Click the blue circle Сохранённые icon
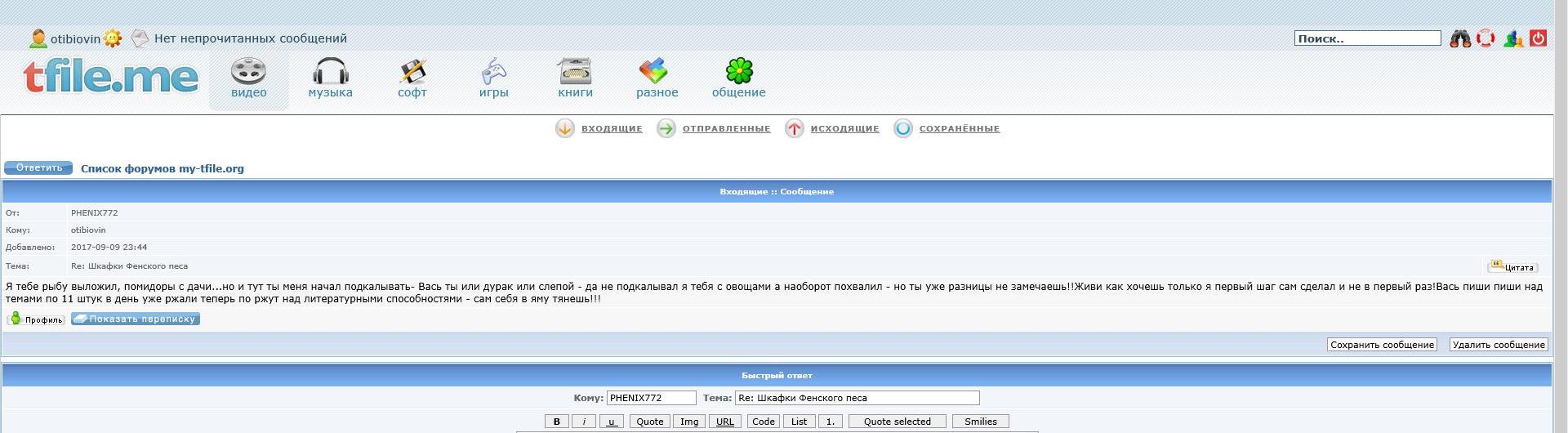 pos(903,128)
